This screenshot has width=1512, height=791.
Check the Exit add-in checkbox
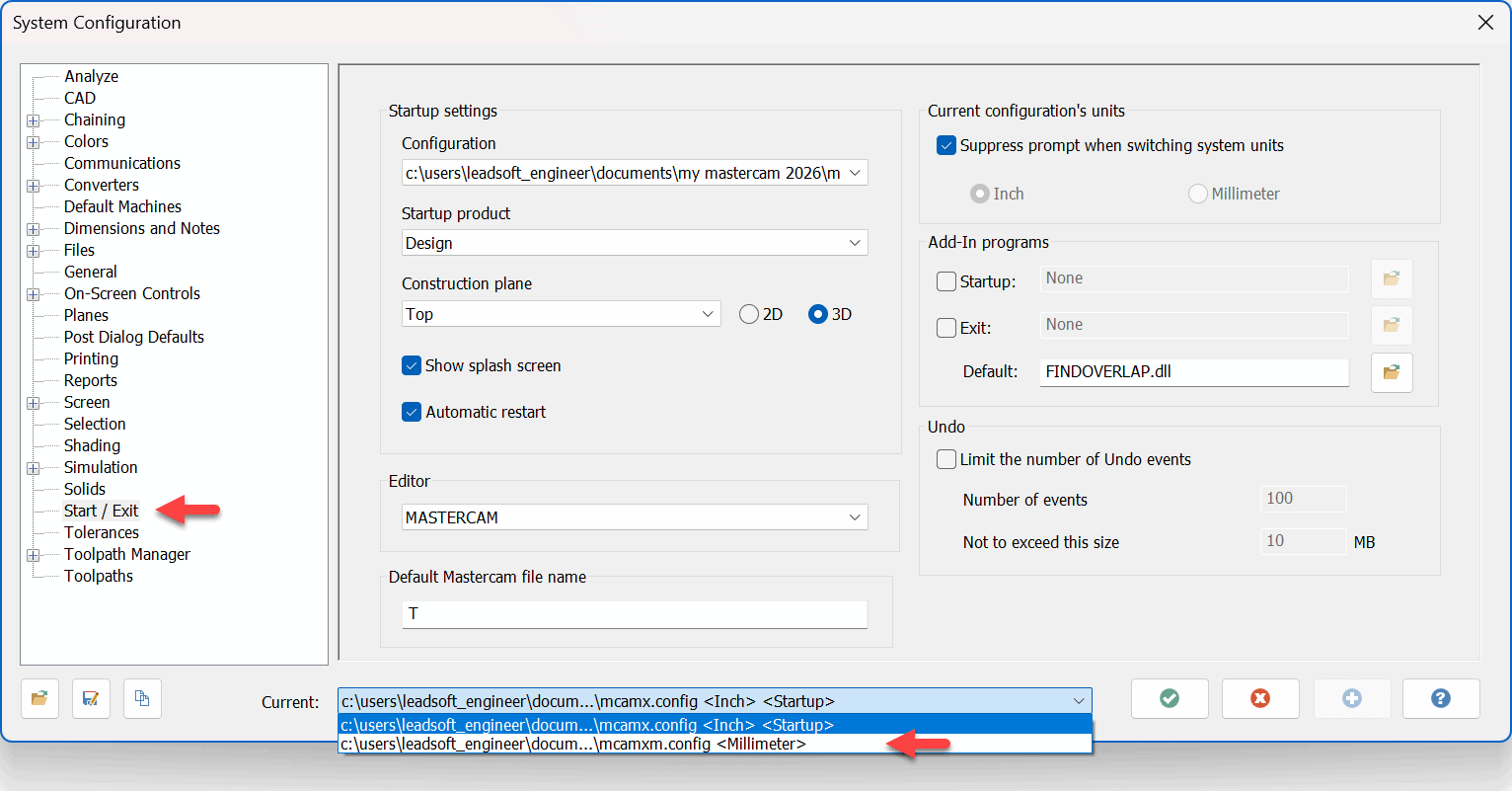[x=946, y=328]
